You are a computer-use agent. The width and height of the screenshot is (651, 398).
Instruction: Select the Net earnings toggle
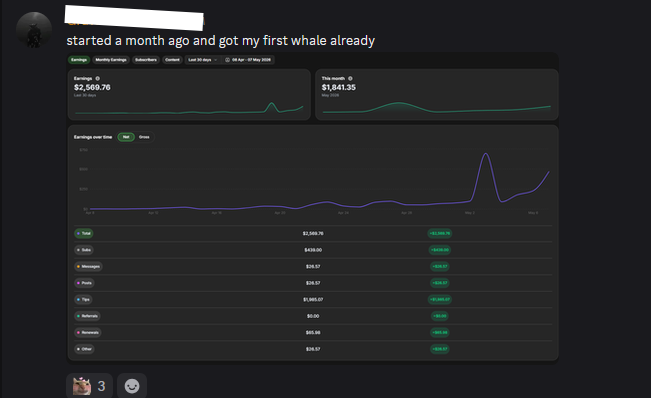pos(126,137)
